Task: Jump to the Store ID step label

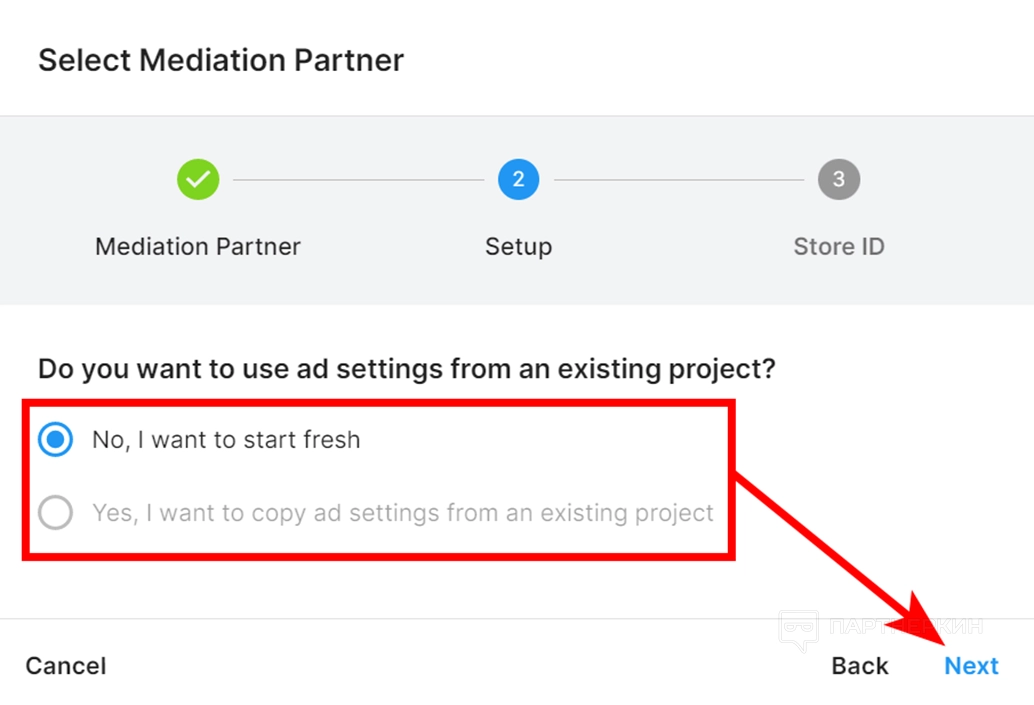Action: pos(838,246)
